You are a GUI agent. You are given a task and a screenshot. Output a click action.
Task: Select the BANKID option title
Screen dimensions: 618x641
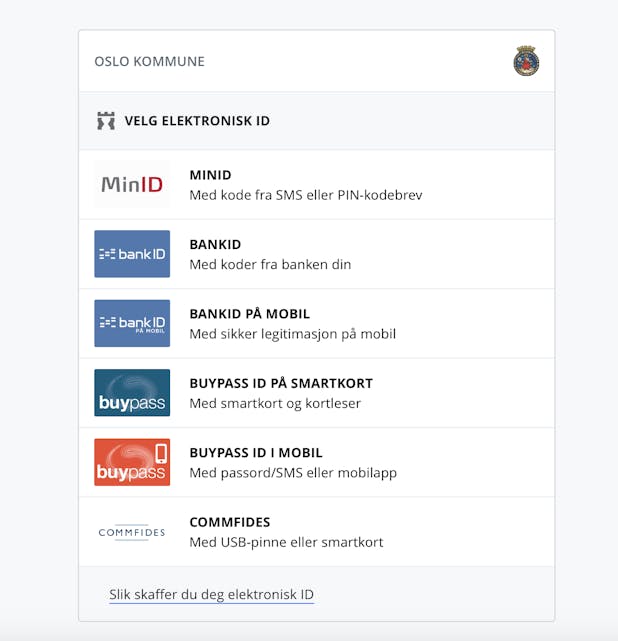tap(215, 245)
